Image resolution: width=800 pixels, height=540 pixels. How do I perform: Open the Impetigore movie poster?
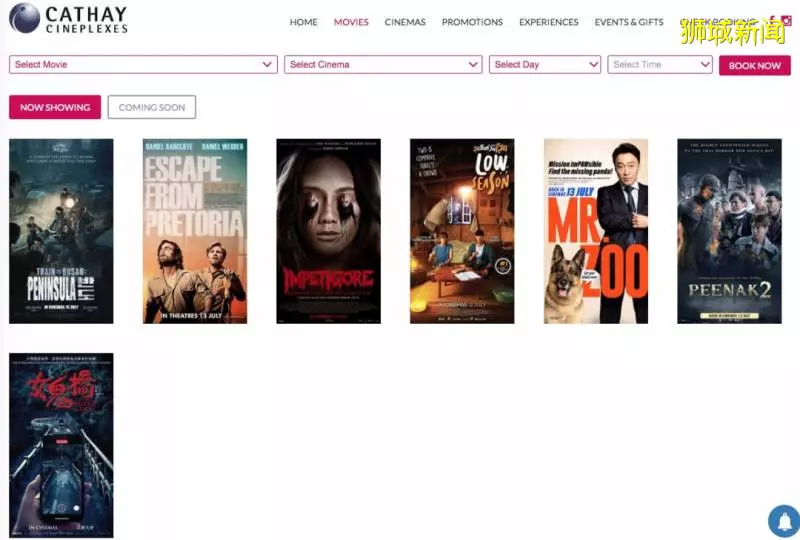coord(329,231)
